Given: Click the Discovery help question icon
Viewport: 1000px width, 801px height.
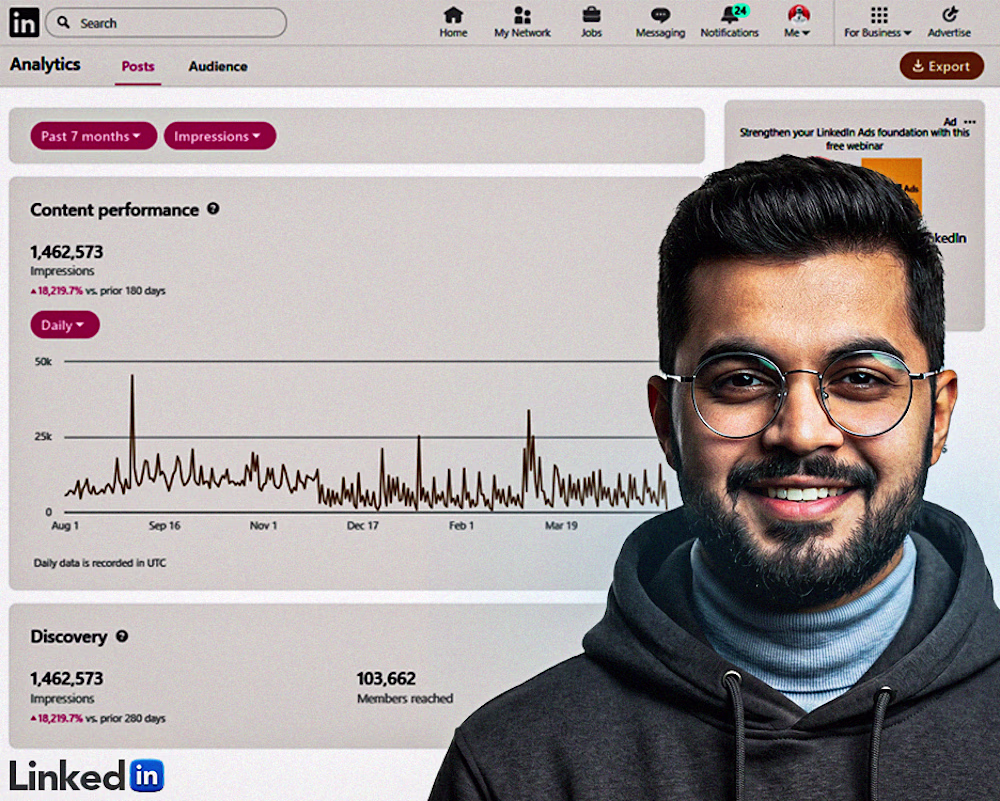Looking at the screenshot, I should coord(122,636).
